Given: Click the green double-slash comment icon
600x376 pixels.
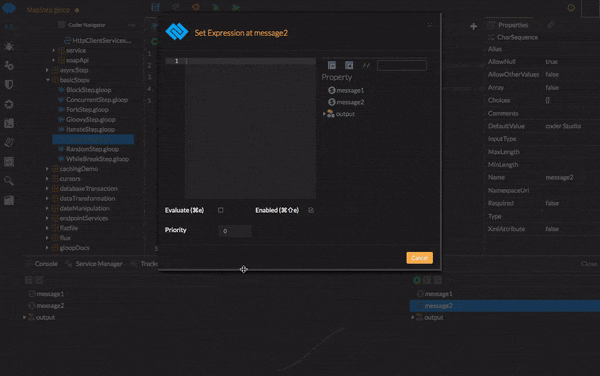Looking at the screenshot, I should [x=366, y=65].
